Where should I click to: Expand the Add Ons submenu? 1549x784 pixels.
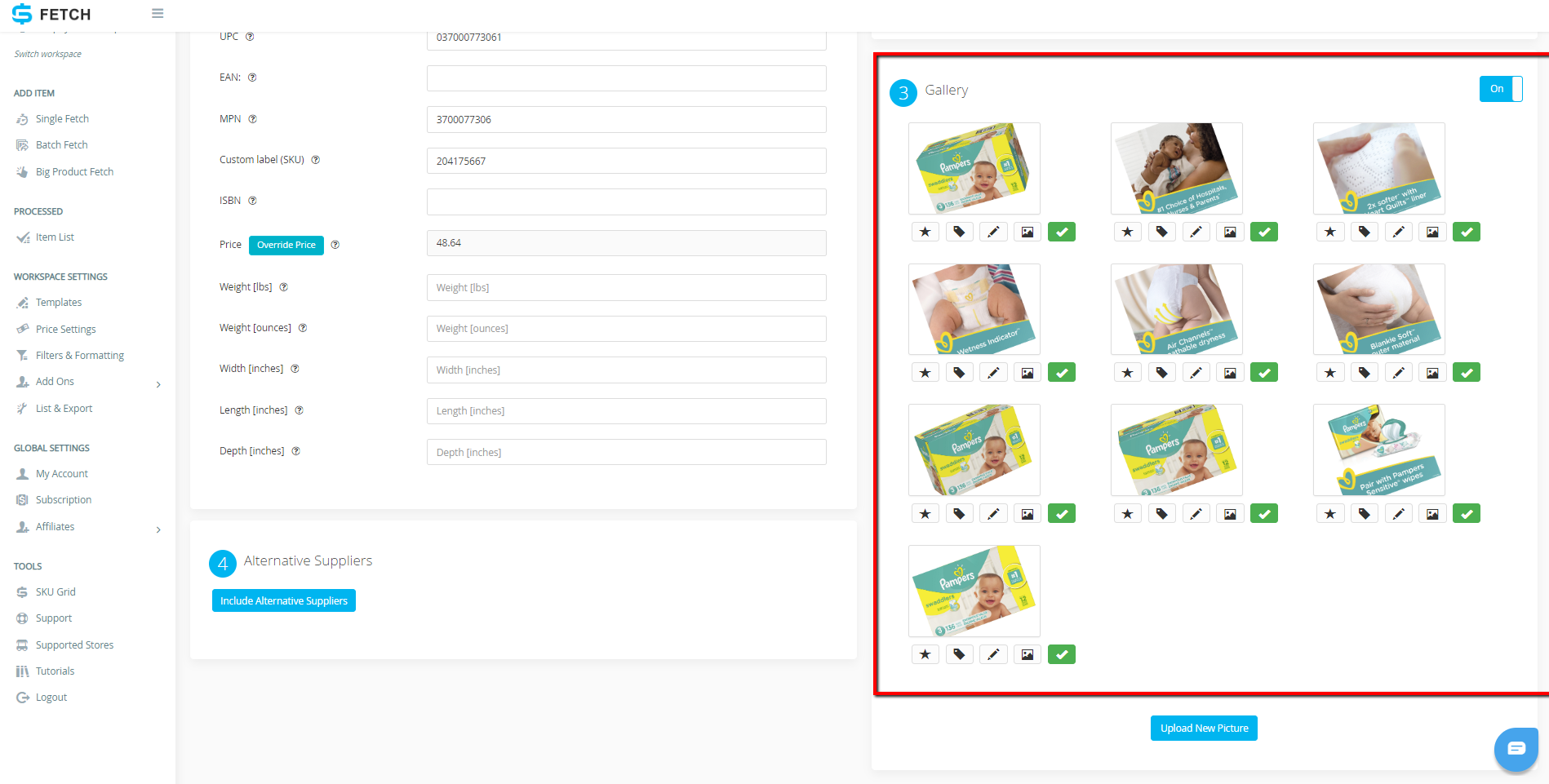point(158,384)
